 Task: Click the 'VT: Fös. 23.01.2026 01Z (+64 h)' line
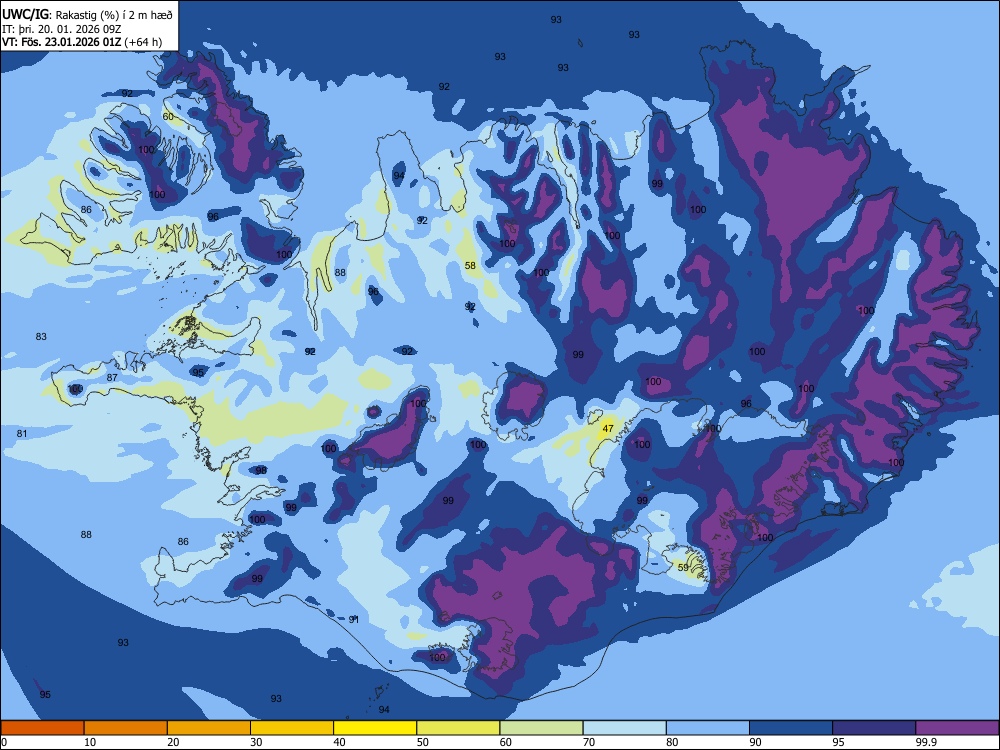82,42
